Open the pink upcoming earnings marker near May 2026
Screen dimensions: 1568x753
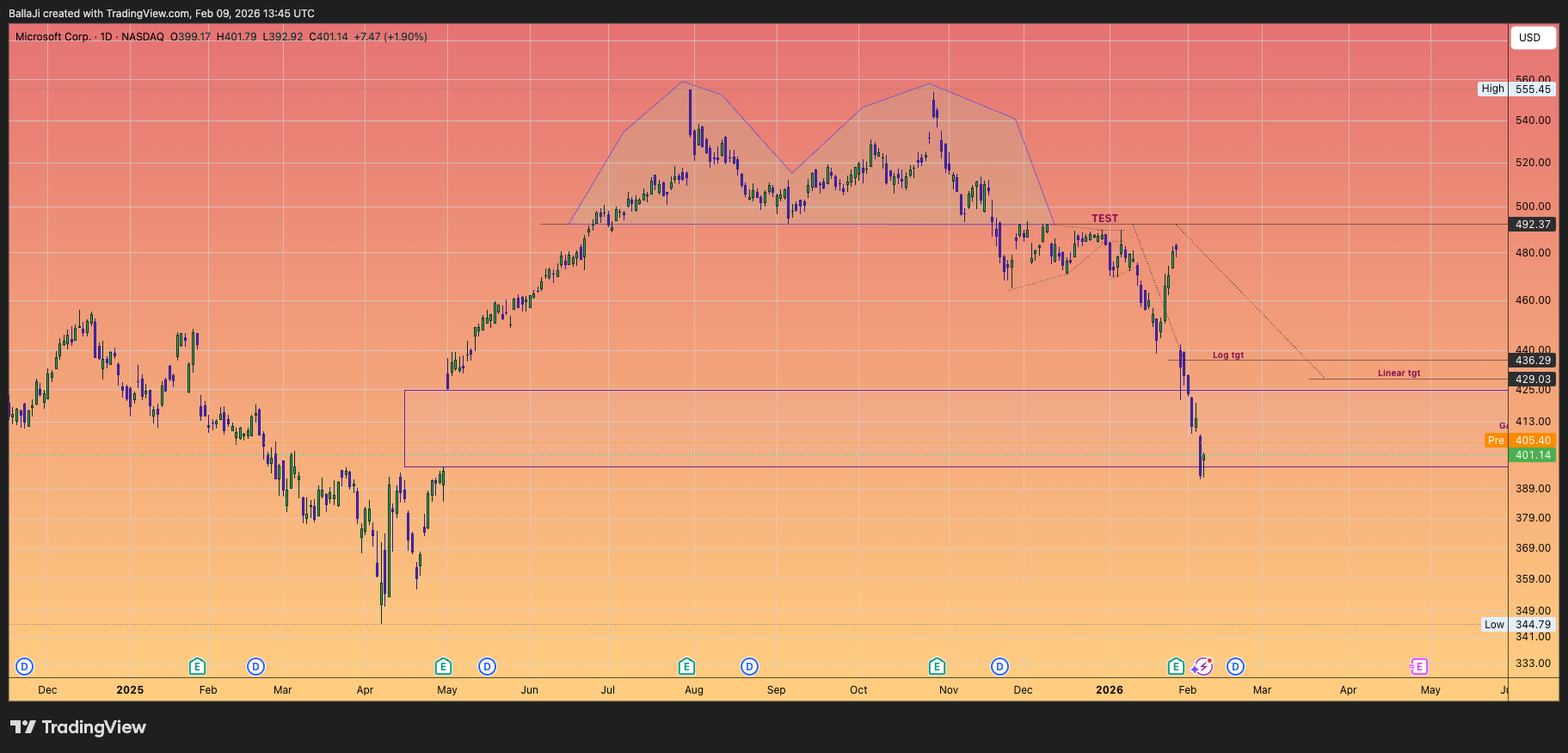tap(1418, 666)
